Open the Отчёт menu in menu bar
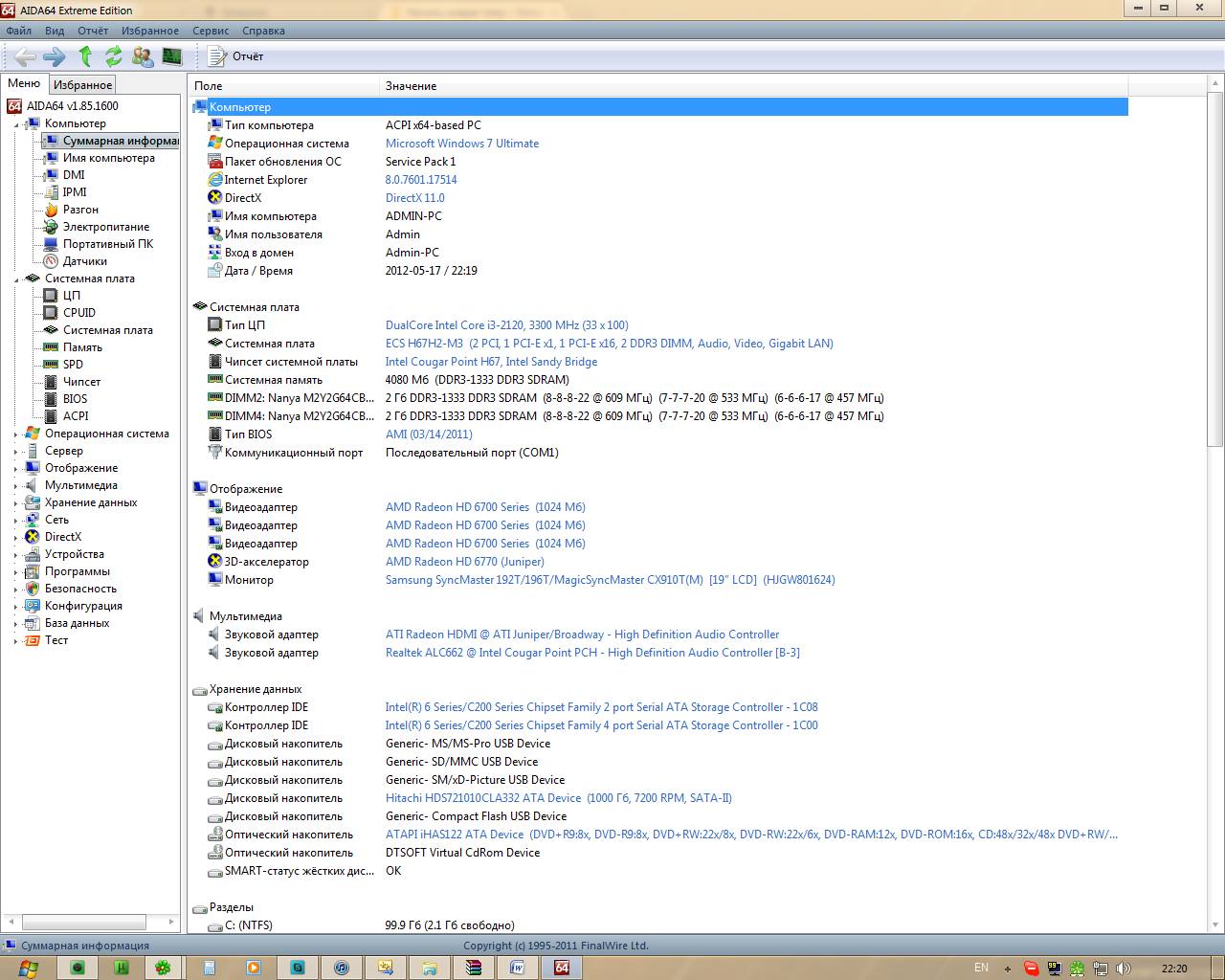The width and height of the screenshot is (1225, 980). click(x=93, y=31)
